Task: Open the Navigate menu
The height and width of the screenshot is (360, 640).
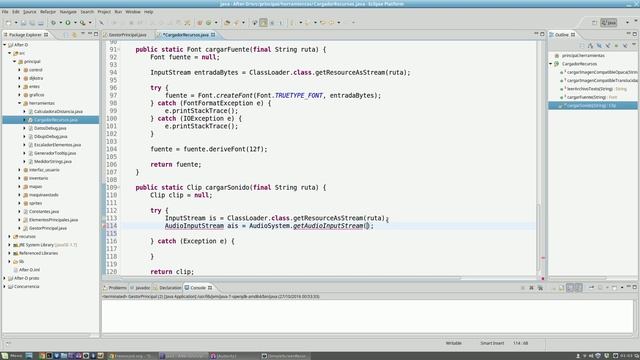Action: tap(68, 12)
